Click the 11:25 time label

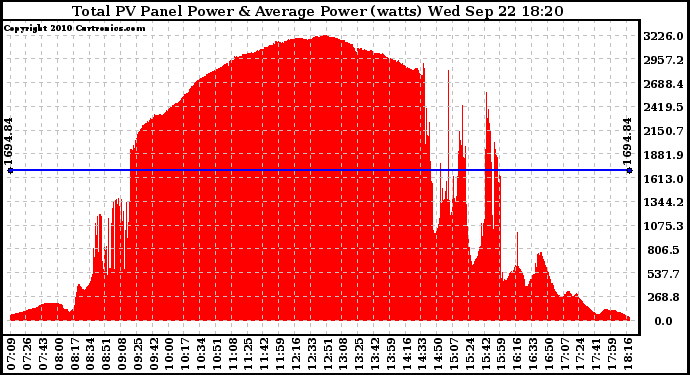247,355
